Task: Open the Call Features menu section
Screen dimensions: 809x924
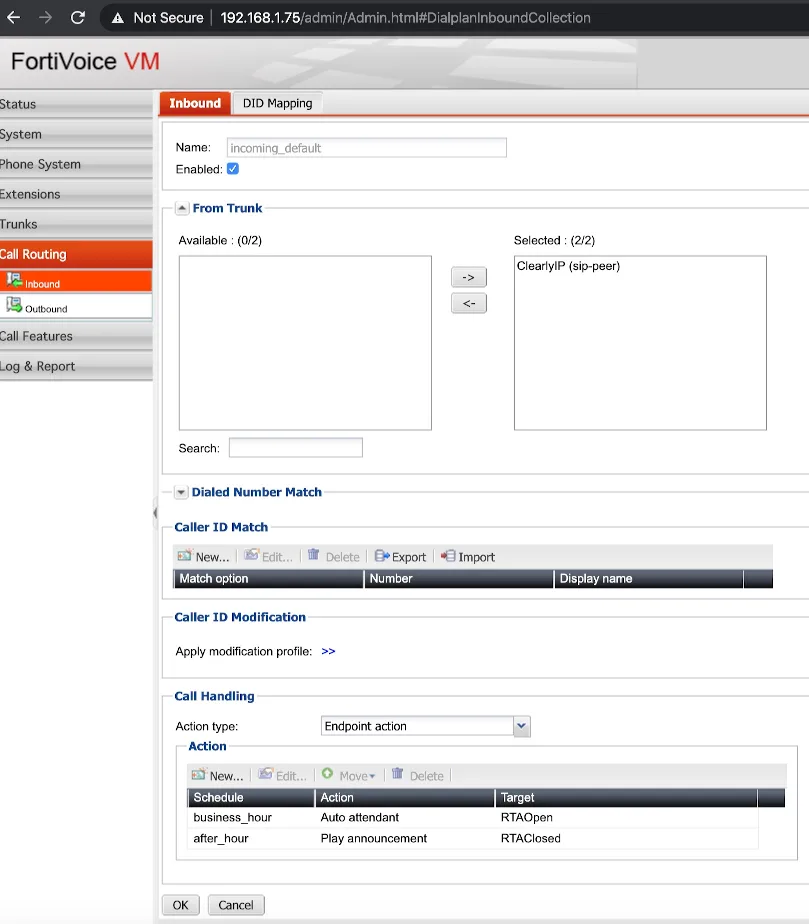Action: pos(76,336)
